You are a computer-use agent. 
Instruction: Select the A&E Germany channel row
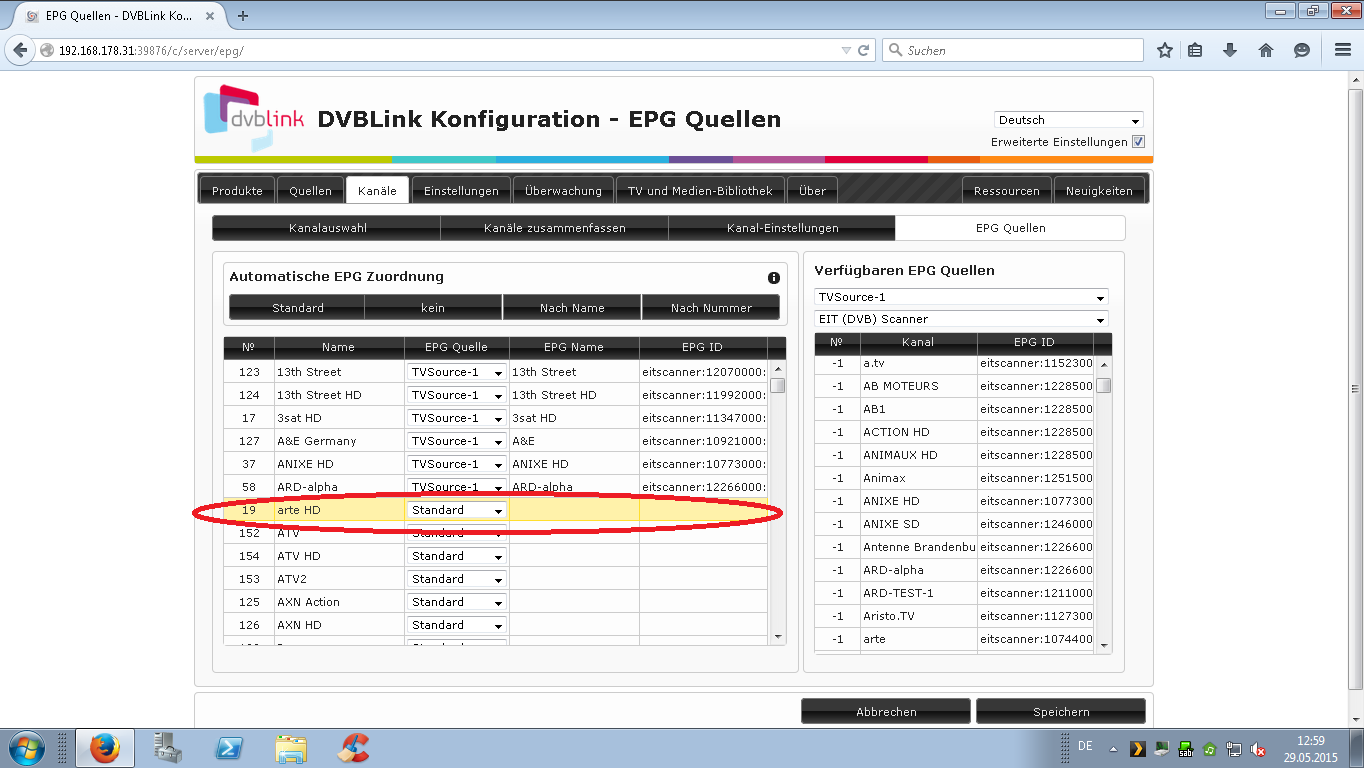[x=496, y=441]
